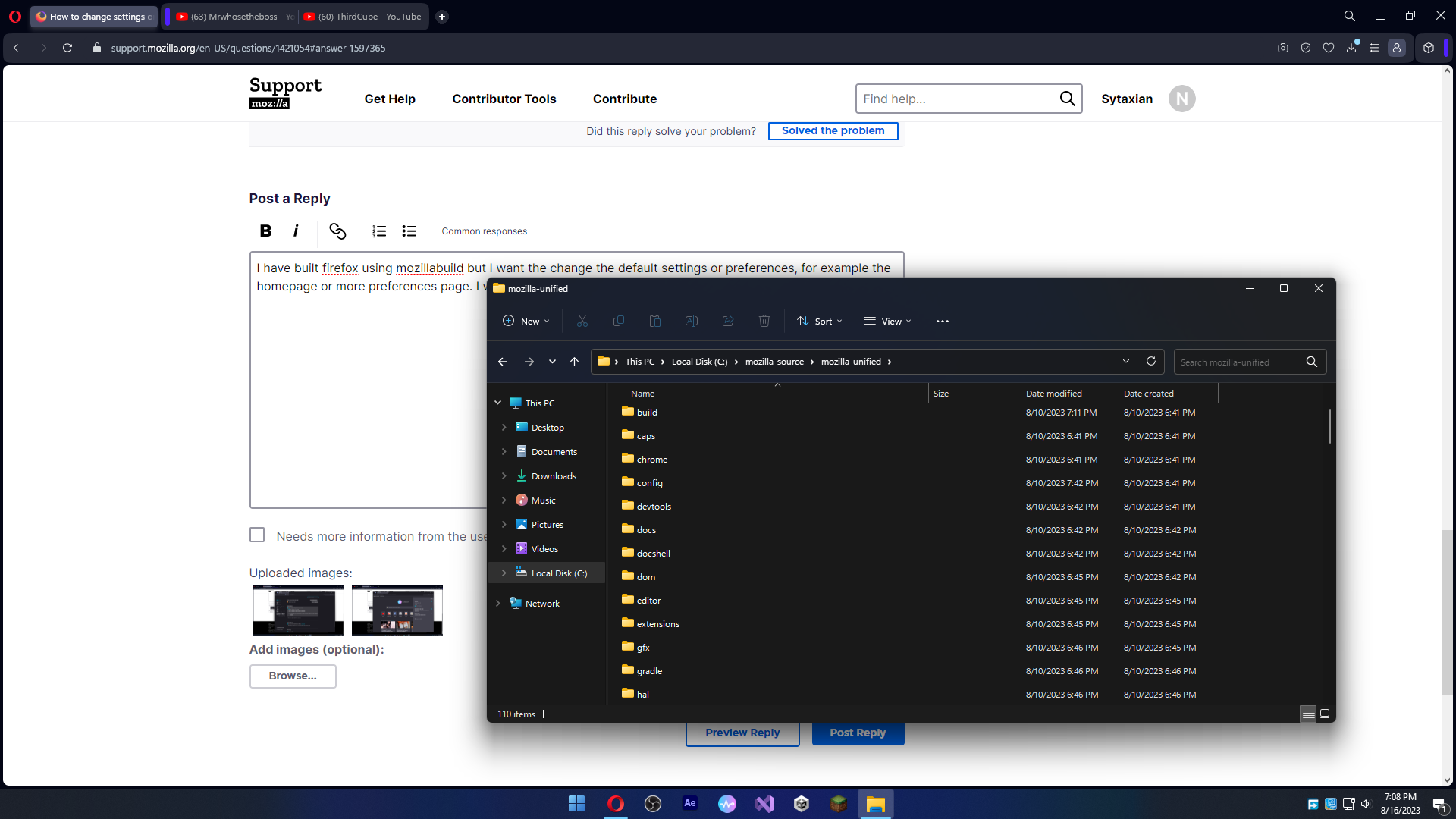The width and height of the screenshot is (1456, 819).
Task: Open address bar history dropdown in Explorer
Action: click(1126, 361)
